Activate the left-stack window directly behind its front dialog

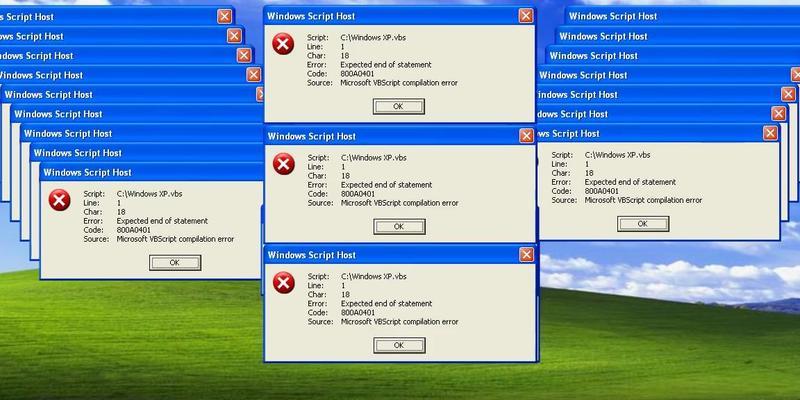147,153
